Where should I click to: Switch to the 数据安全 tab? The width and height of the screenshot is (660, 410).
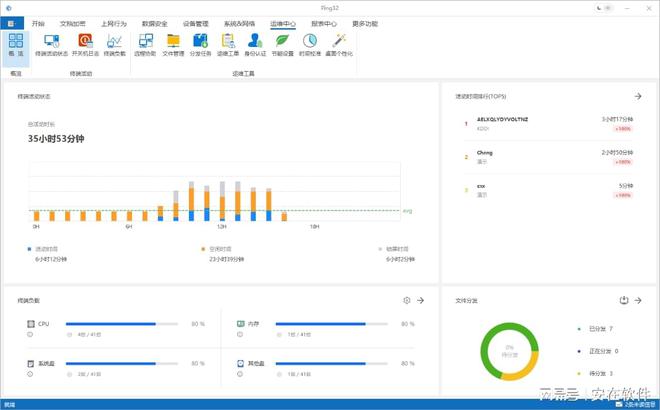coord(154,22)
